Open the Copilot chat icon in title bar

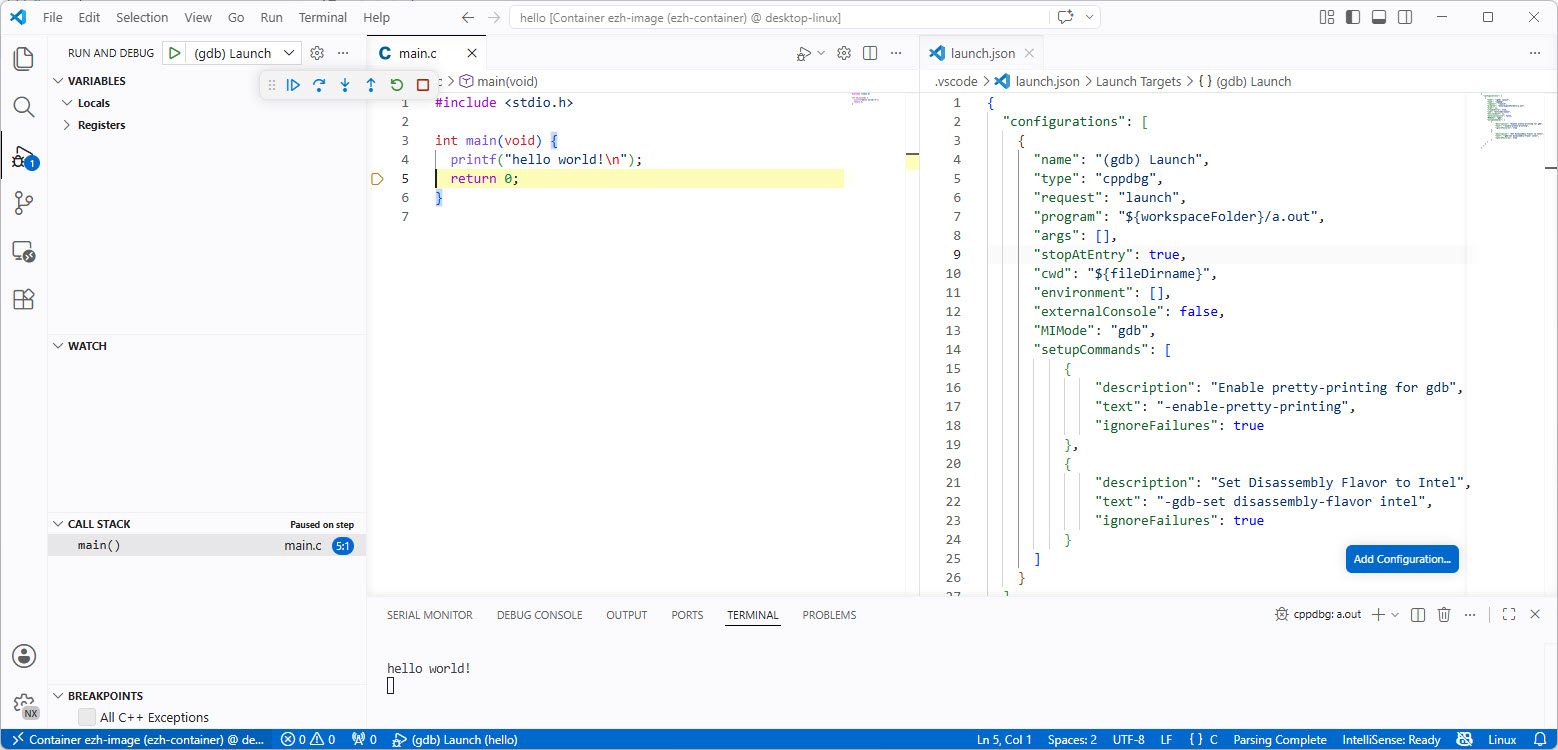click(1065, 17)
